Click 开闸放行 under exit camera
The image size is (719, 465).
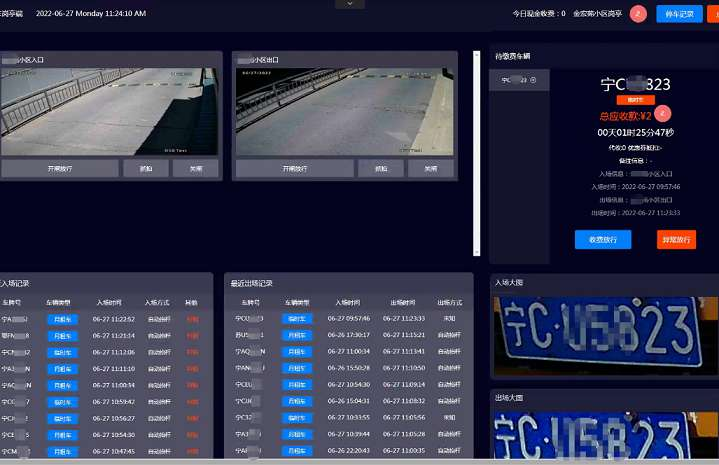(296, 169)
